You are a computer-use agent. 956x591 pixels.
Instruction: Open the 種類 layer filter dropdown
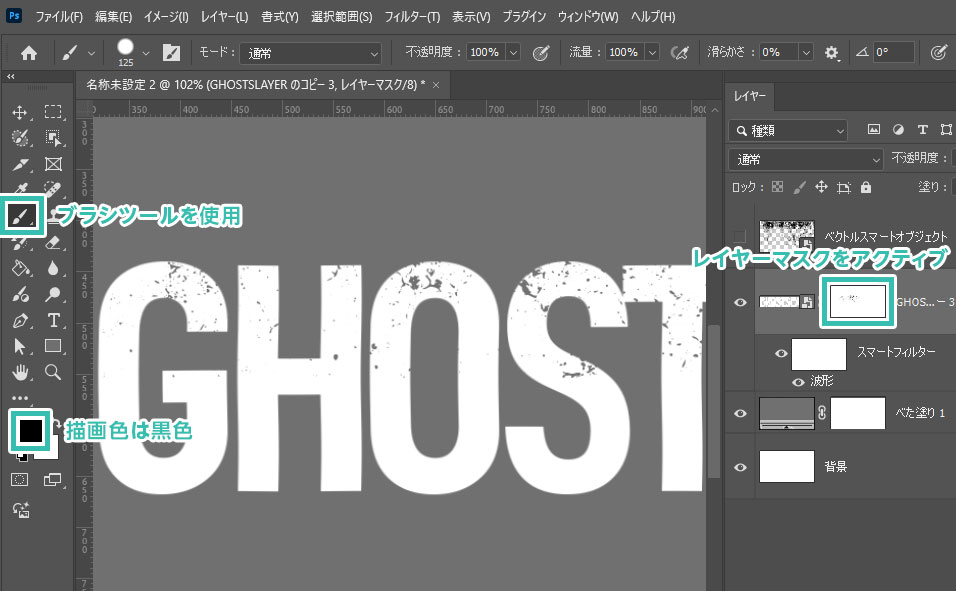pos(788,131)
